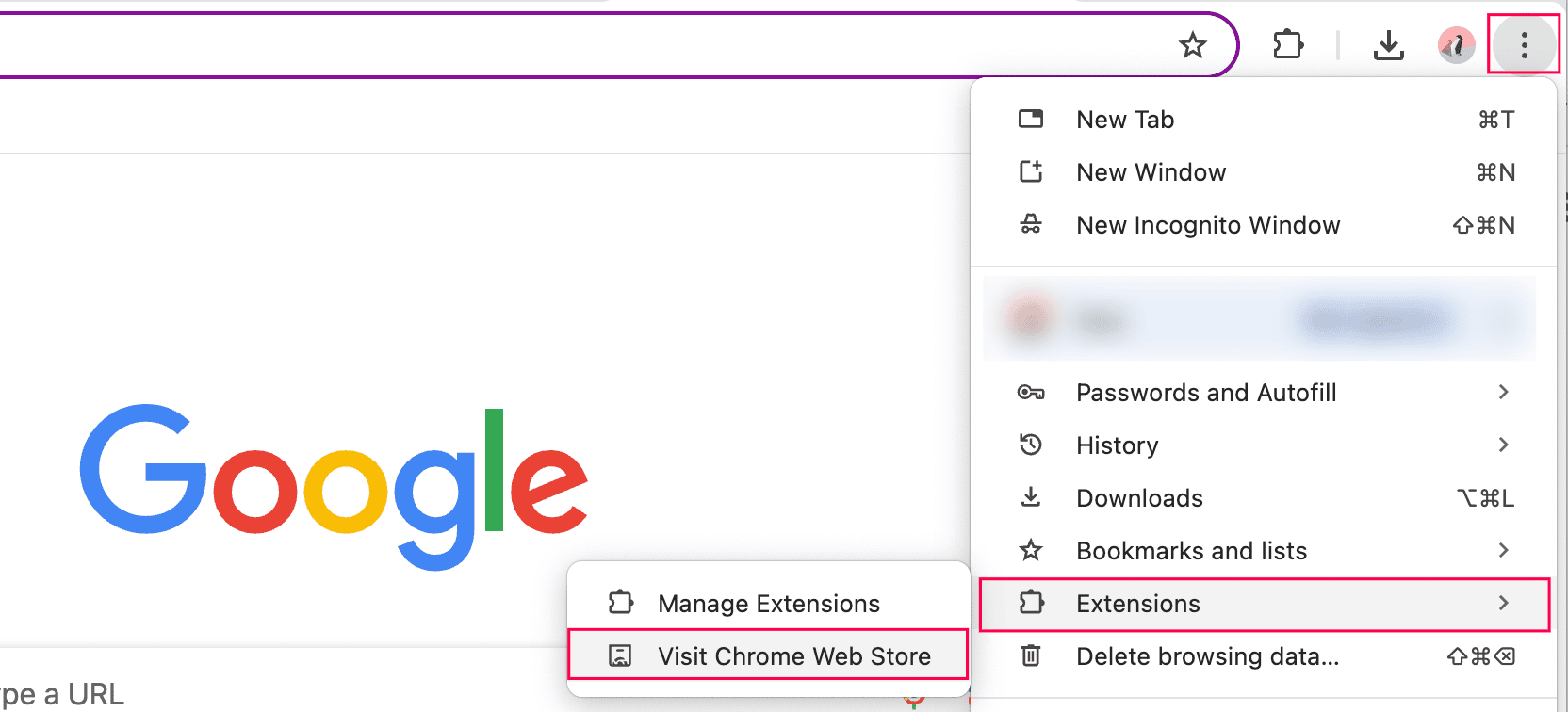Viewport: 1568px width, 712px height.
Task: Open Manage Extensions submenu item
Action: tap(768, 603)
